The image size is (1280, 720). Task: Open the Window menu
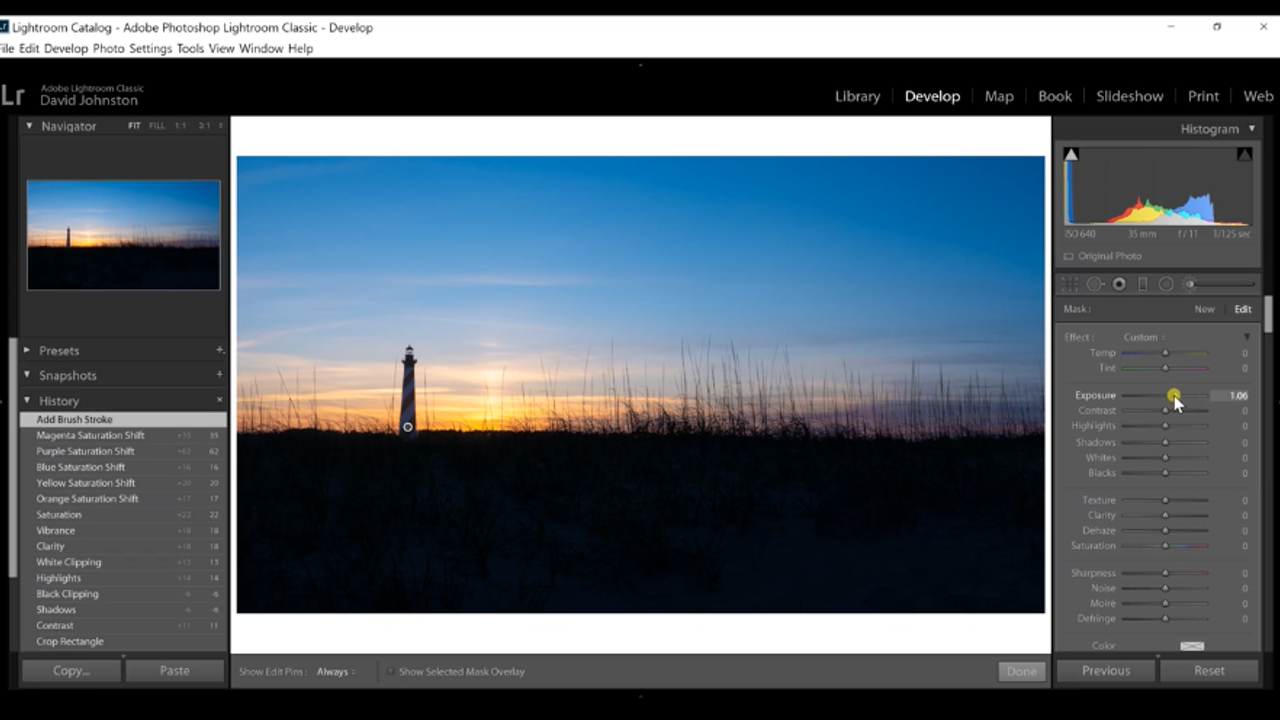tap(261, 48)
